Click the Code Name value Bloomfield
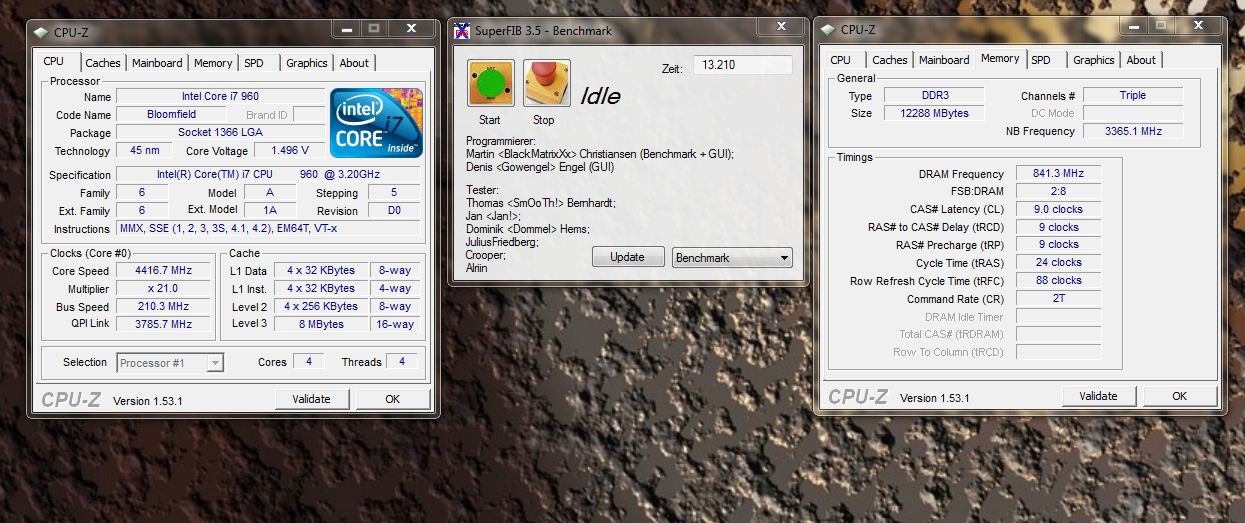 pos(172,115)
